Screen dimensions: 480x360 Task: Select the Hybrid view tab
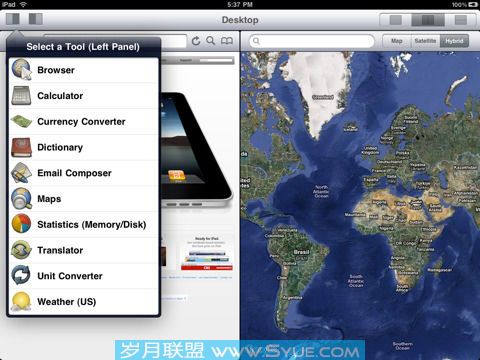click(x=454, y=41)
